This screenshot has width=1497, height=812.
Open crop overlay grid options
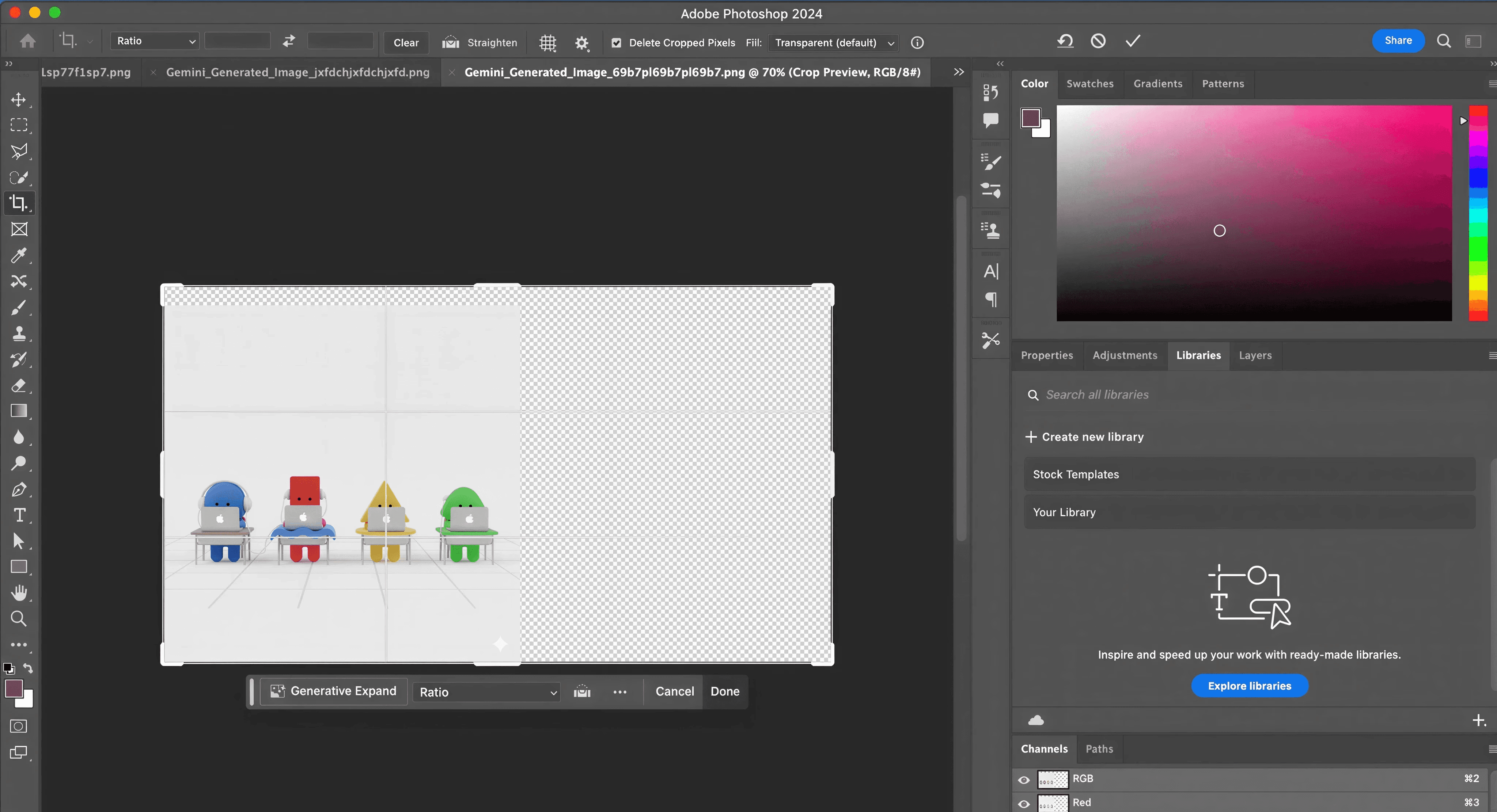click(547, 42)
